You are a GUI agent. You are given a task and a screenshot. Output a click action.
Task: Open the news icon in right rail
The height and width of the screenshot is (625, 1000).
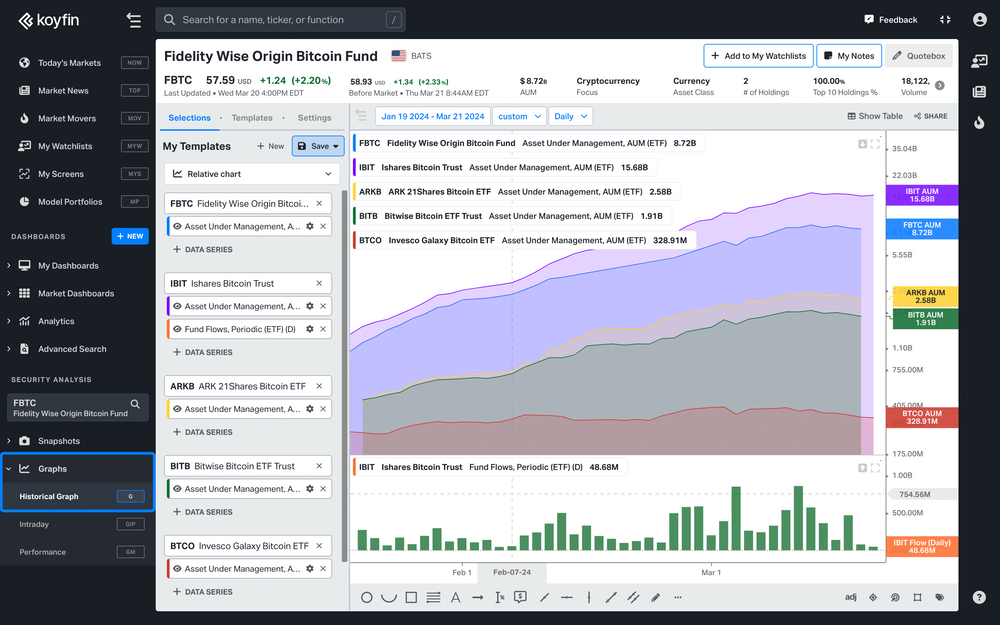pos(979,92)
